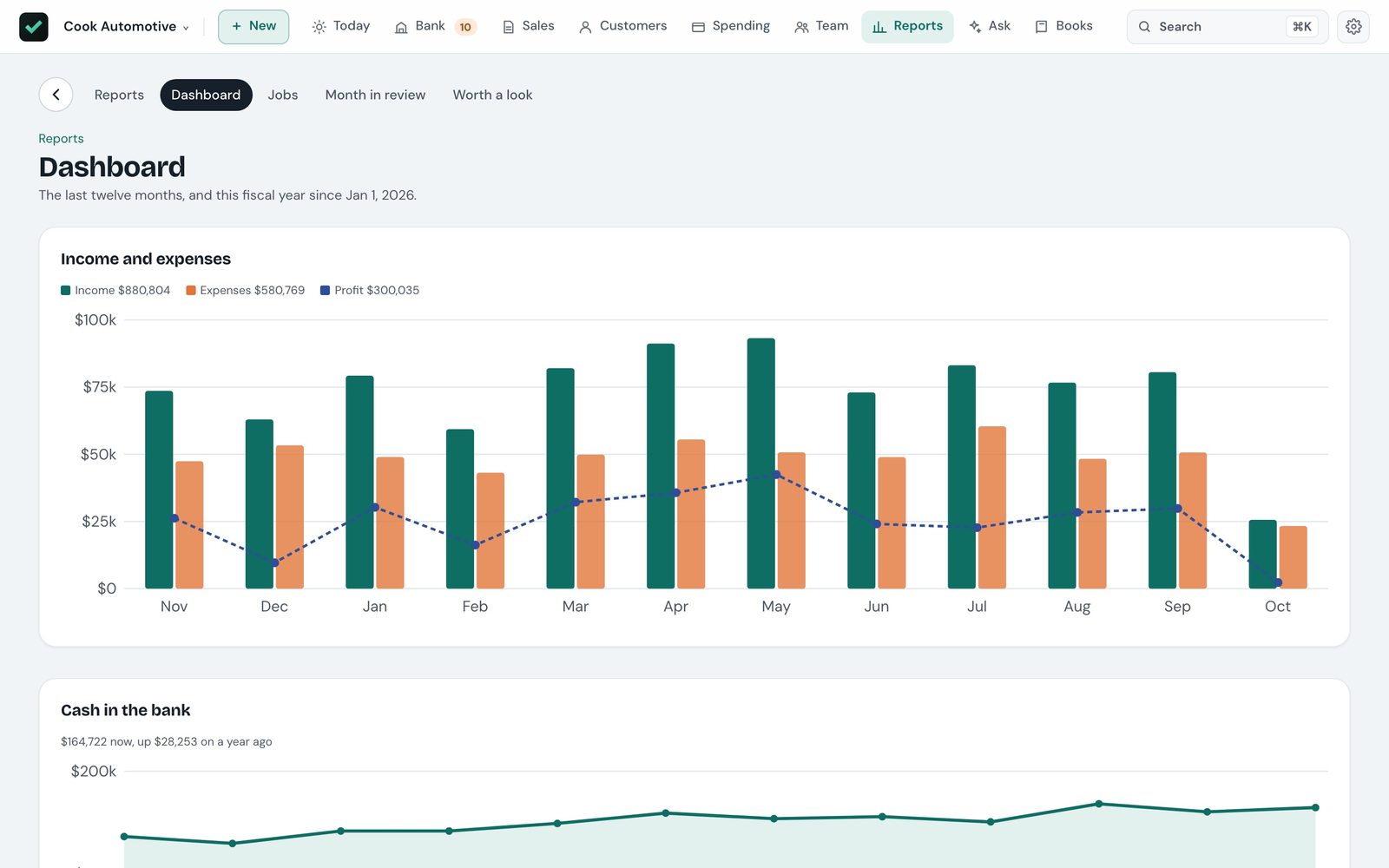Open the Month in review tab
This screenshot has width=1389, height=868.
tap(375, 95)
